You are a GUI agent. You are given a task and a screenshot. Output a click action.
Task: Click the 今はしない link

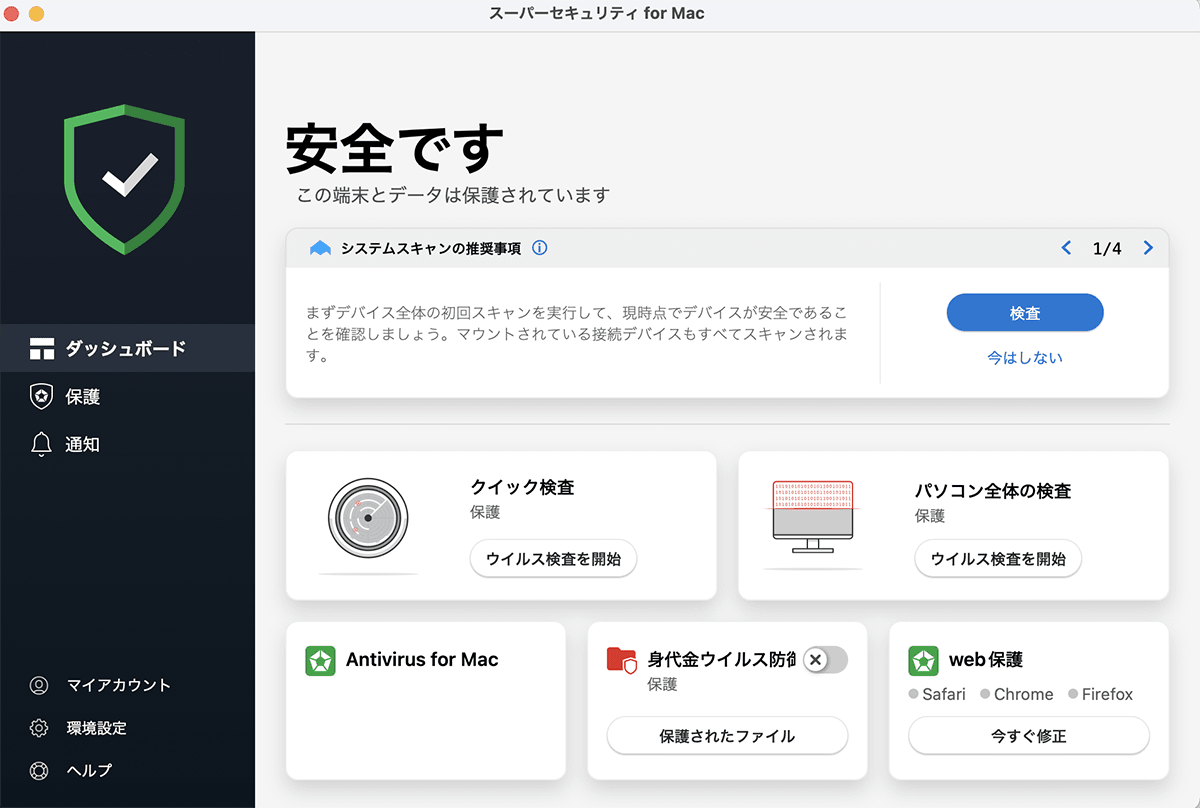pyautogui.click(x=1025, y=354)
